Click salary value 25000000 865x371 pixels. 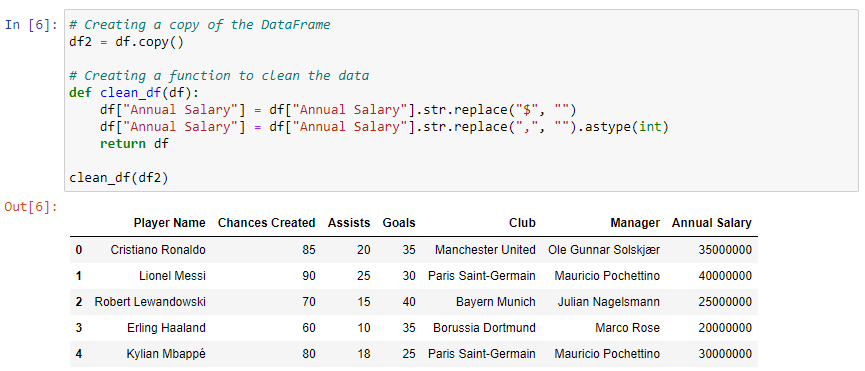pyautogui.click(x=725, y=302)
